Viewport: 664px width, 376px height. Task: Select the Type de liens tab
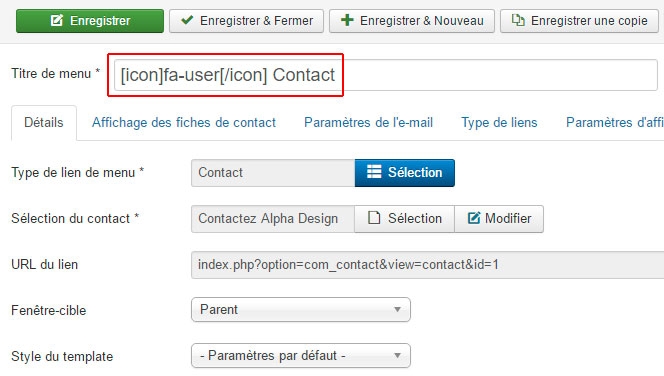499,123
